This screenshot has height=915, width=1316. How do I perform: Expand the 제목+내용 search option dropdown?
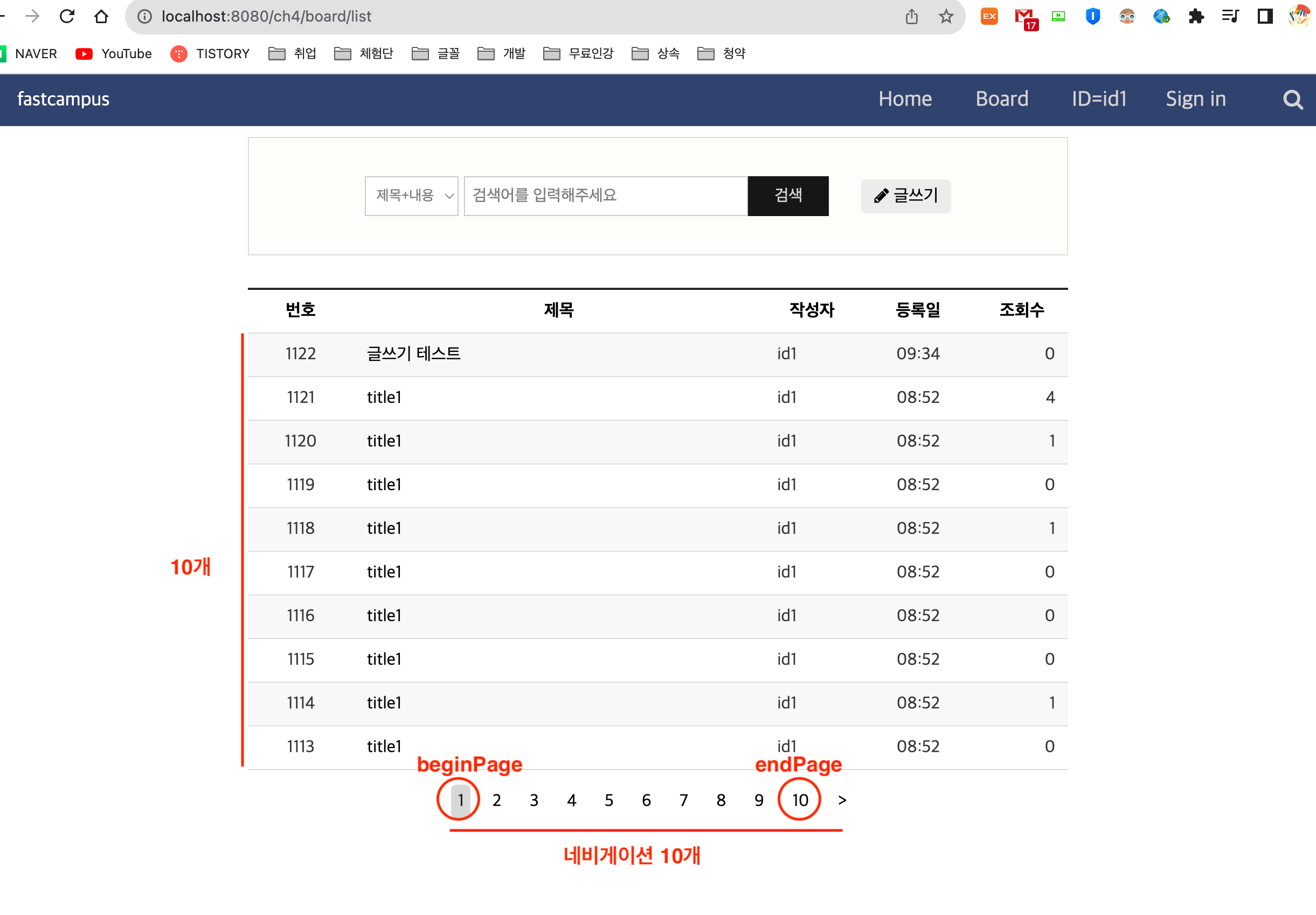point(411,196)
